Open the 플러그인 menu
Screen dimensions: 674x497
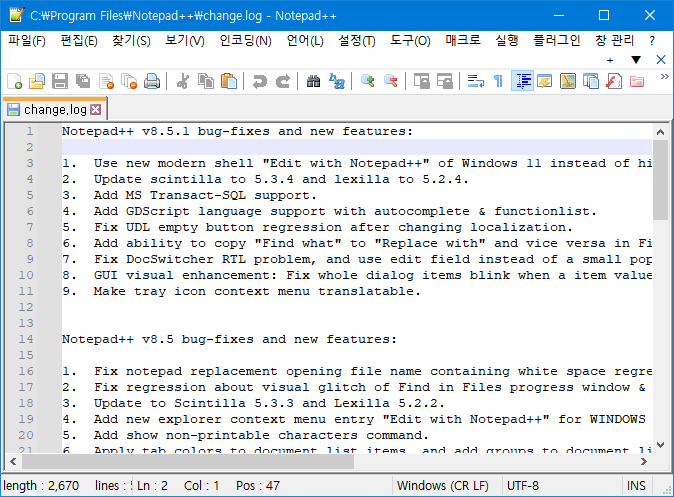[x=557, y=41]
